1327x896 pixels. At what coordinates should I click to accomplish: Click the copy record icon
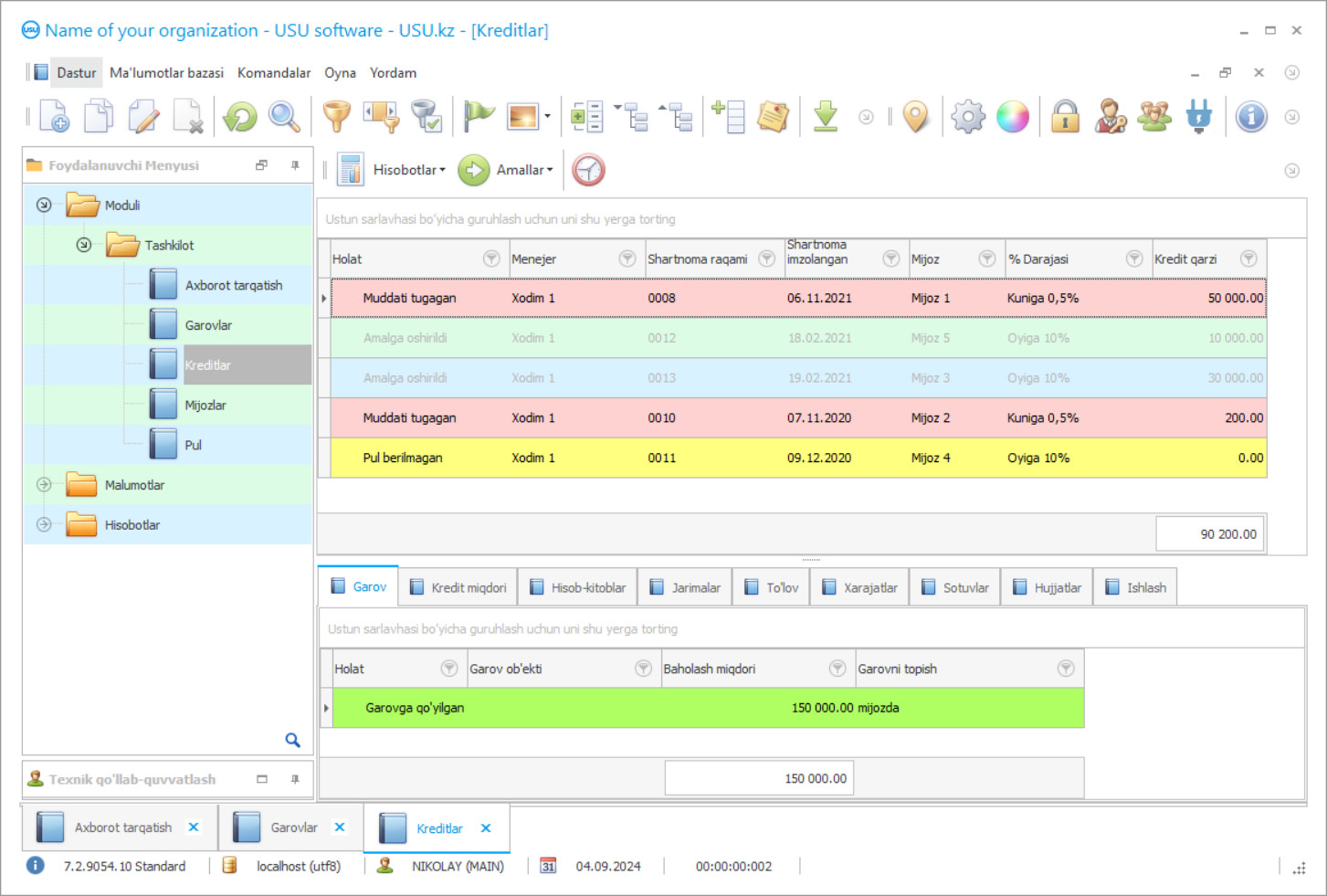click(99, 116)
